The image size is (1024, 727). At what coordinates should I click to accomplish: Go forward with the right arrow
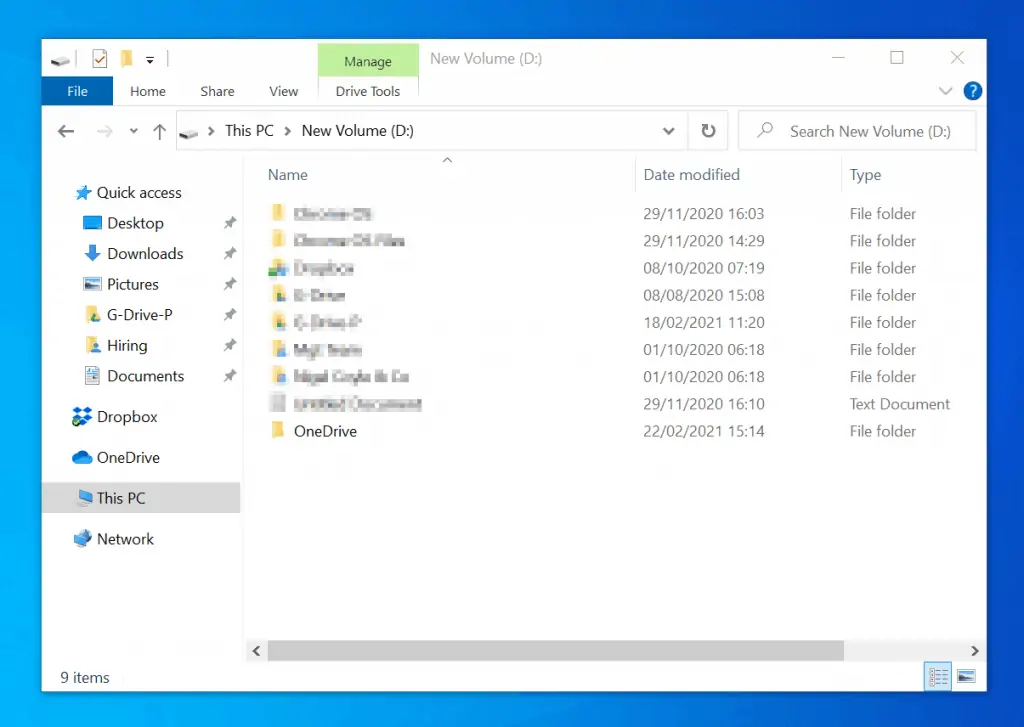point(104,131)
